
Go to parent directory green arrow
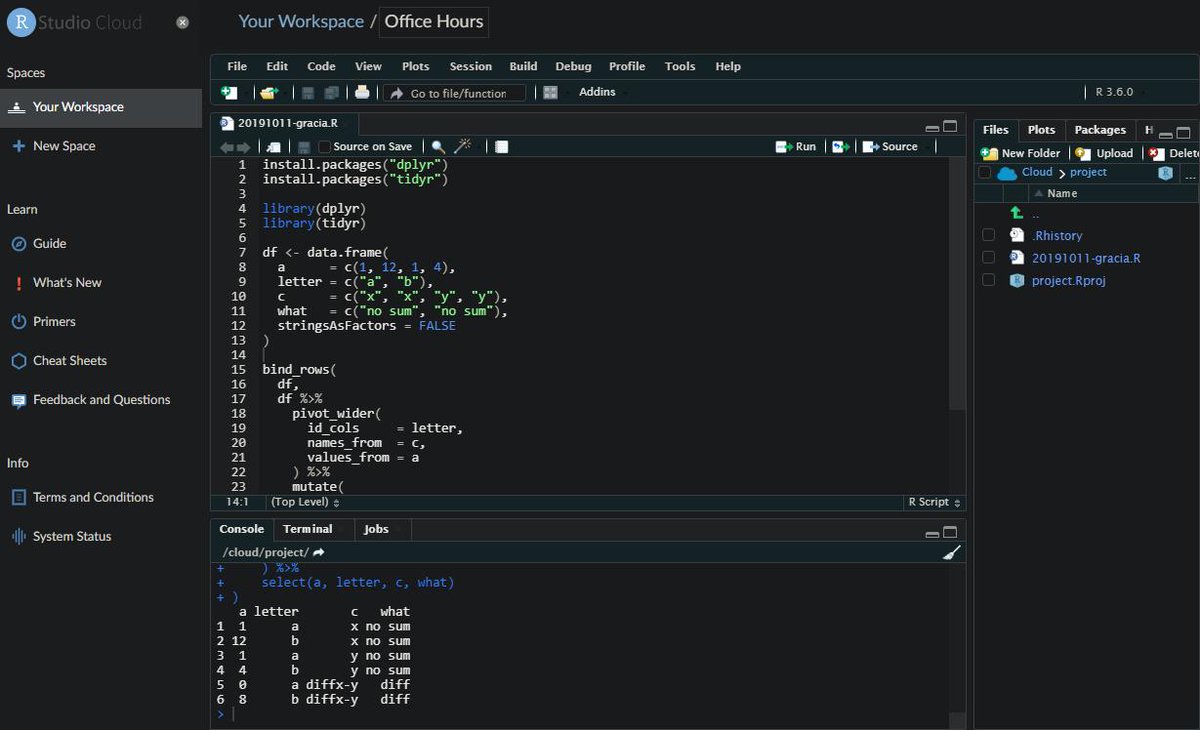[x=1017, y=213]
